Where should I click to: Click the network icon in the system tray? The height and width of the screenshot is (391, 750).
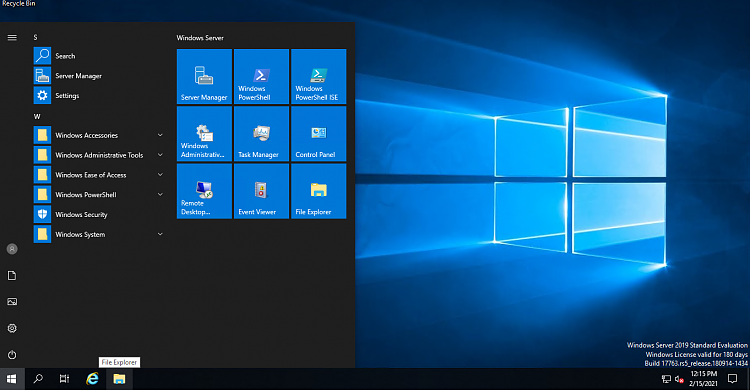666,379
